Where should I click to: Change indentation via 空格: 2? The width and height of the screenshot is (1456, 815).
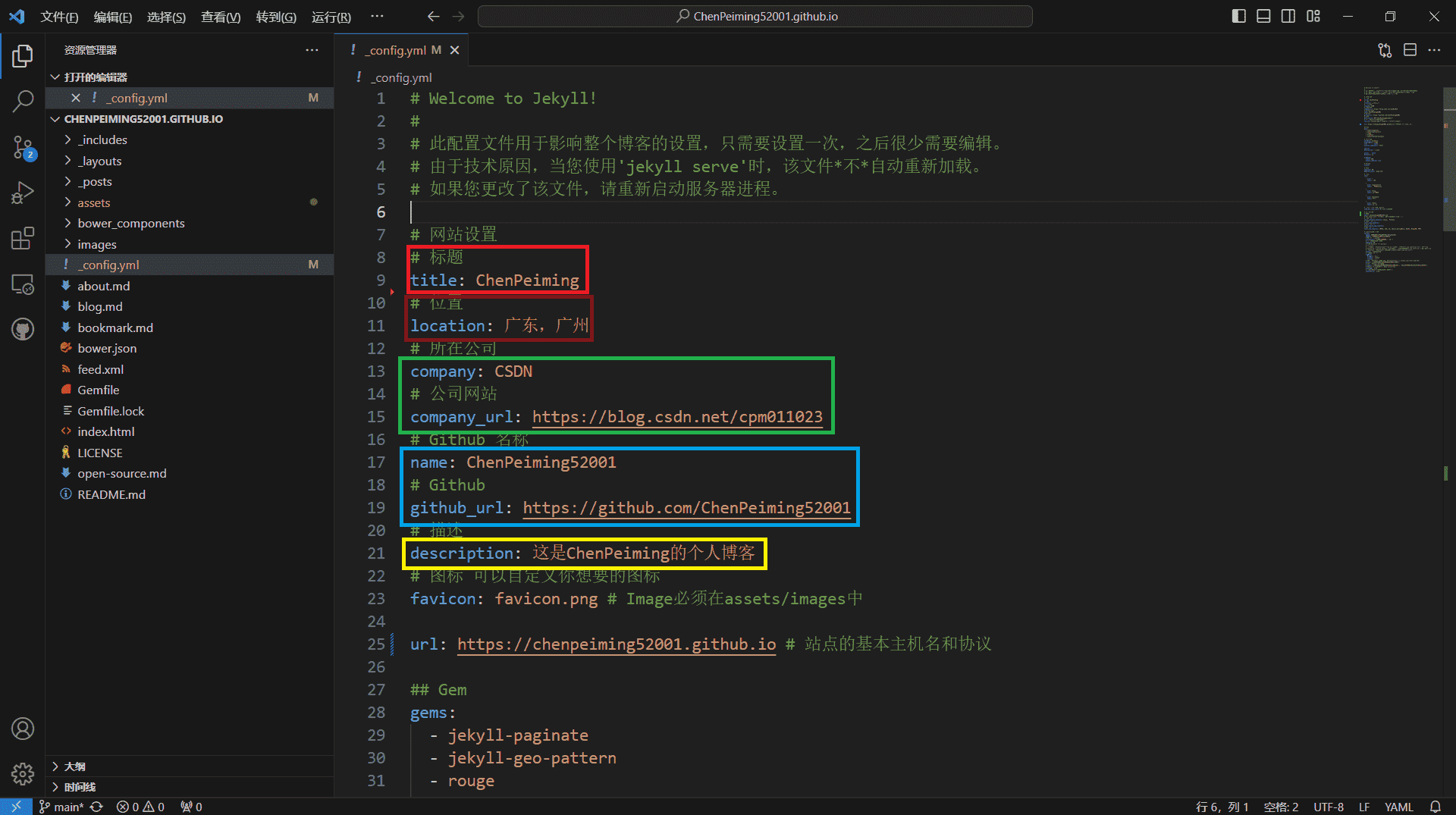[1281, 807]
